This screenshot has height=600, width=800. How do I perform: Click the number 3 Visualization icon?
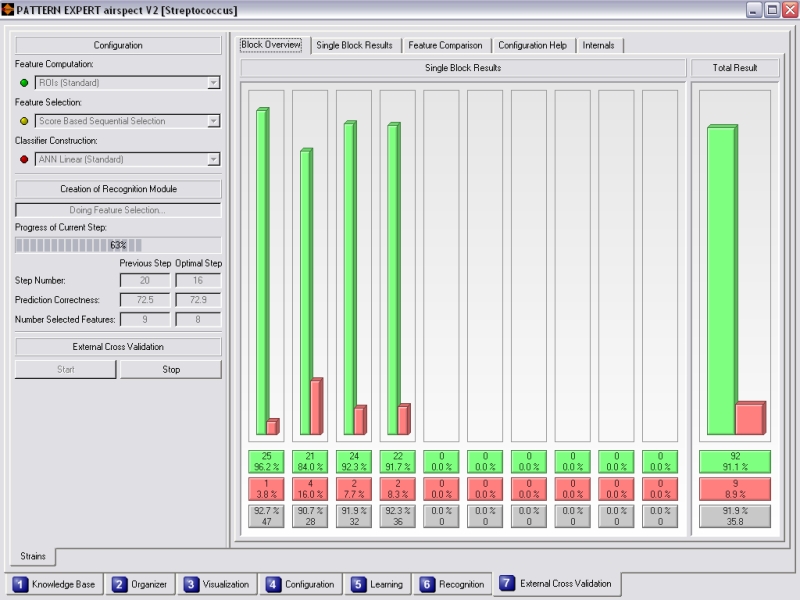click(191, 584)
